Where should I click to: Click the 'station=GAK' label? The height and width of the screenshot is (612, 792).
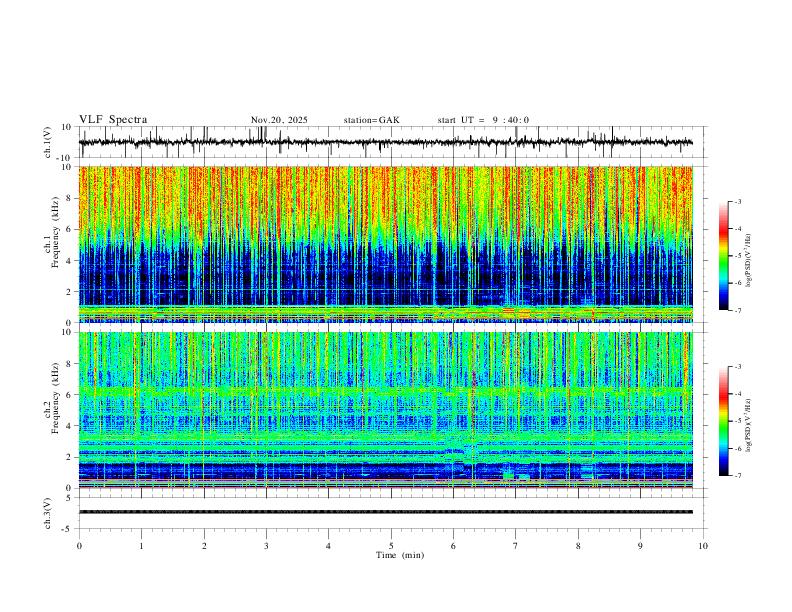[371, 120]
